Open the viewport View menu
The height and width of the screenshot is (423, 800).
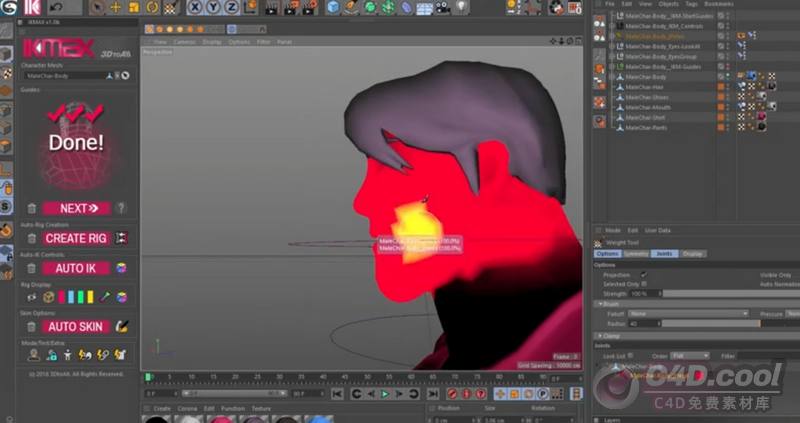(x=160, y=42)
